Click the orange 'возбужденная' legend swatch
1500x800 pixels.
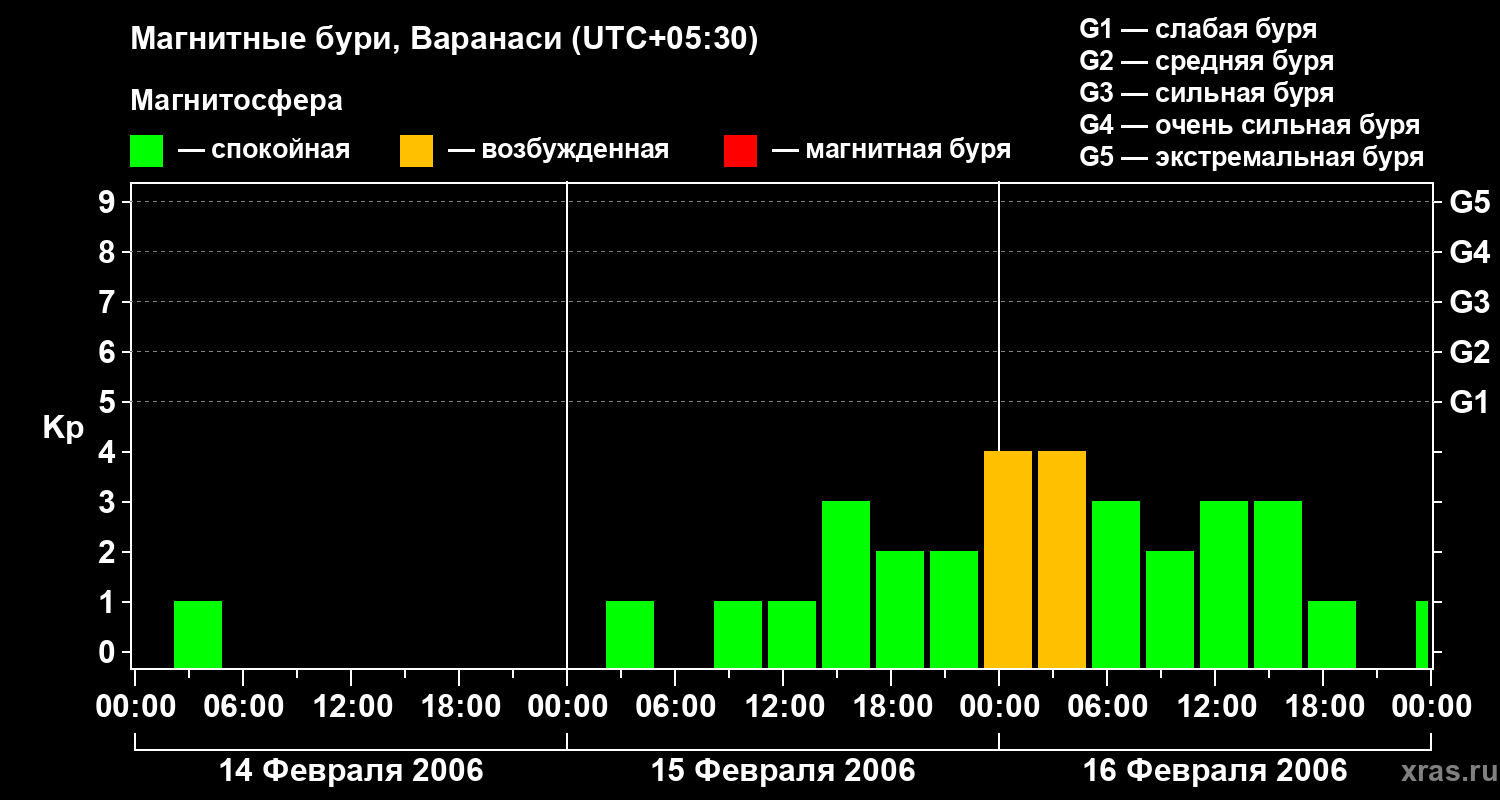(417, 151)
